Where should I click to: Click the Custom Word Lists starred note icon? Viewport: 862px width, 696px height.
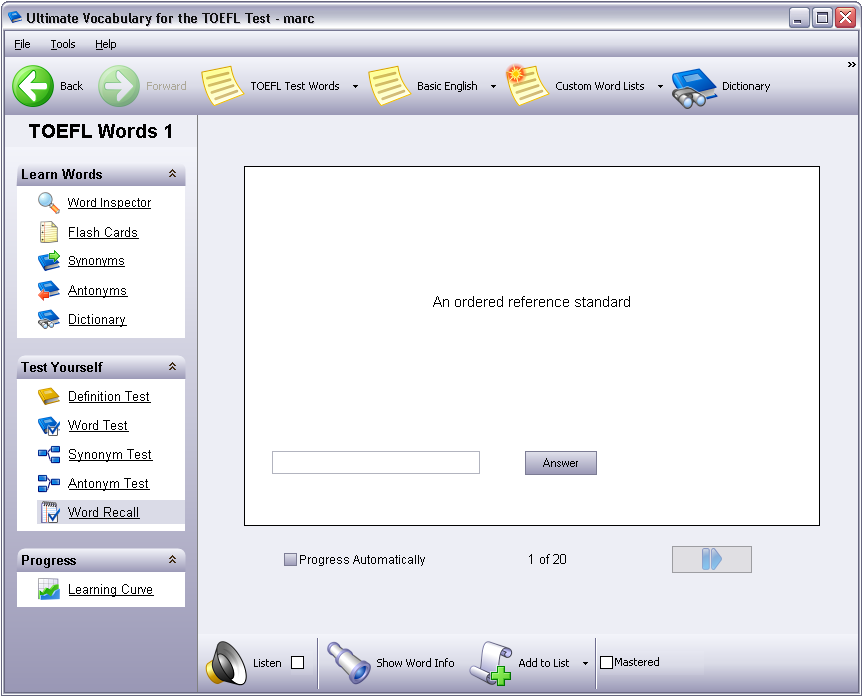tap(527, 85)
